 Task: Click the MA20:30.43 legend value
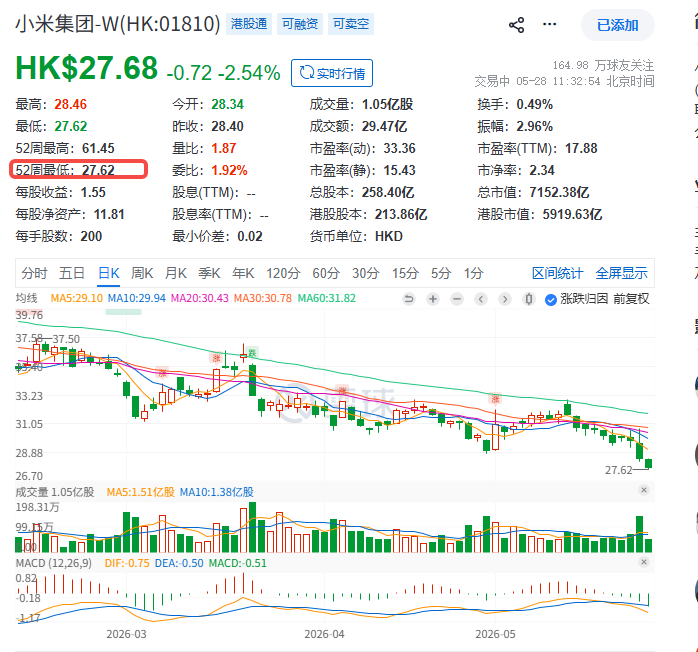[x=200, y=298]
